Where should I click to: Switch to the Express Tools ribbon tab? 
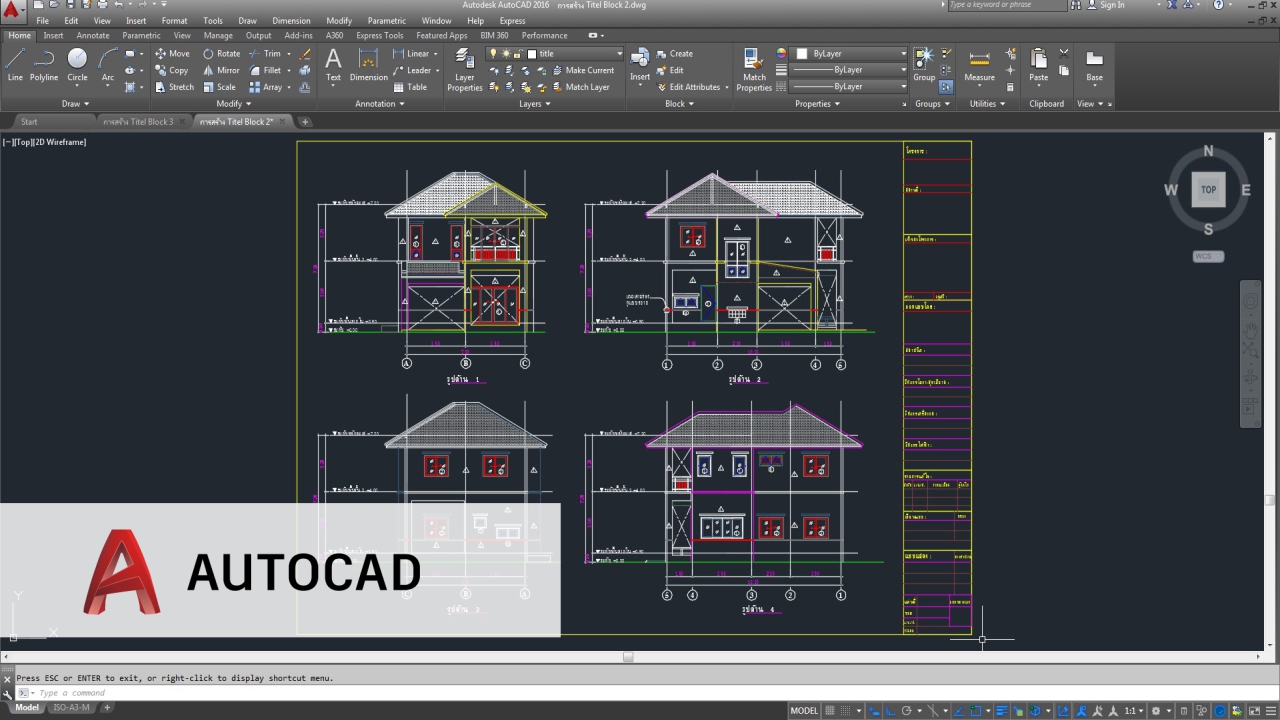(380, 36)
